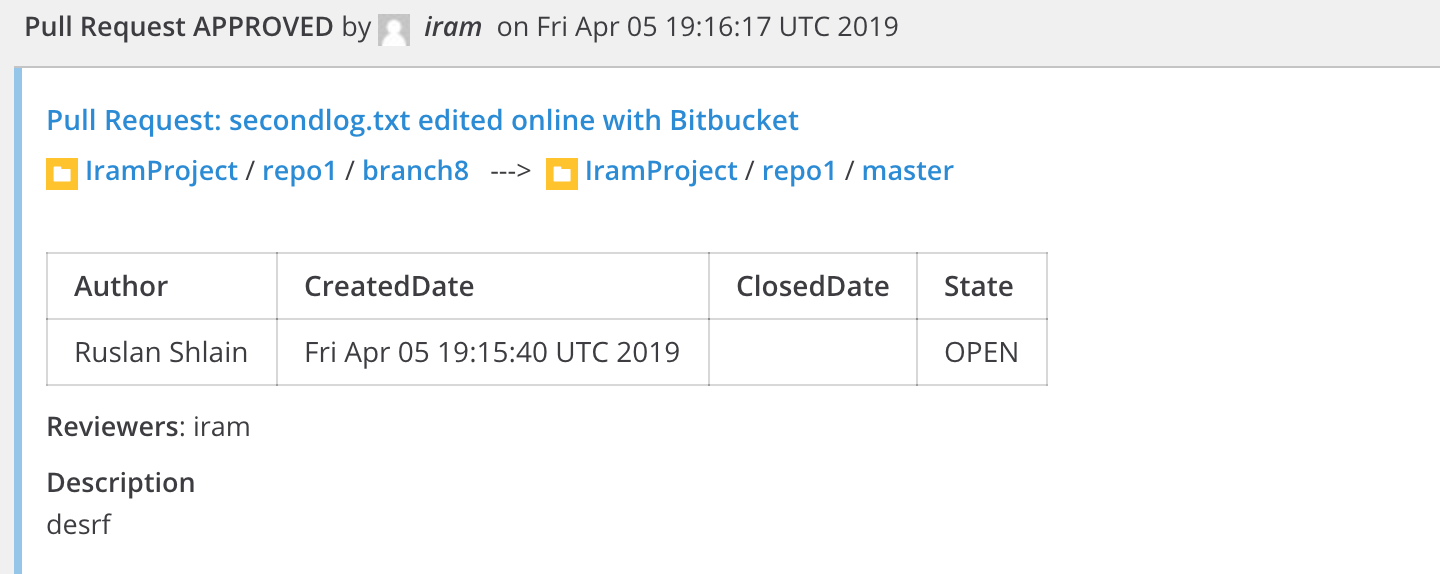Open the destination repo1 repository link

tap(799, 171)
